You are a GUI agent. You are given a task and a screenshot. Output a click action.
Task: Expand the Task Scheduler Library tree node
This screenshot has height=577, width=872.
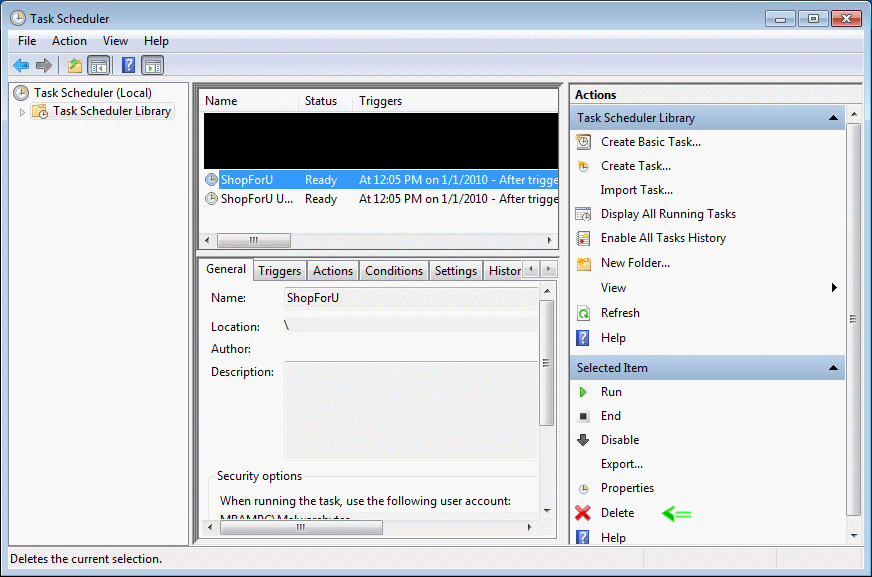pyautogui.click(x=22, y=112)
